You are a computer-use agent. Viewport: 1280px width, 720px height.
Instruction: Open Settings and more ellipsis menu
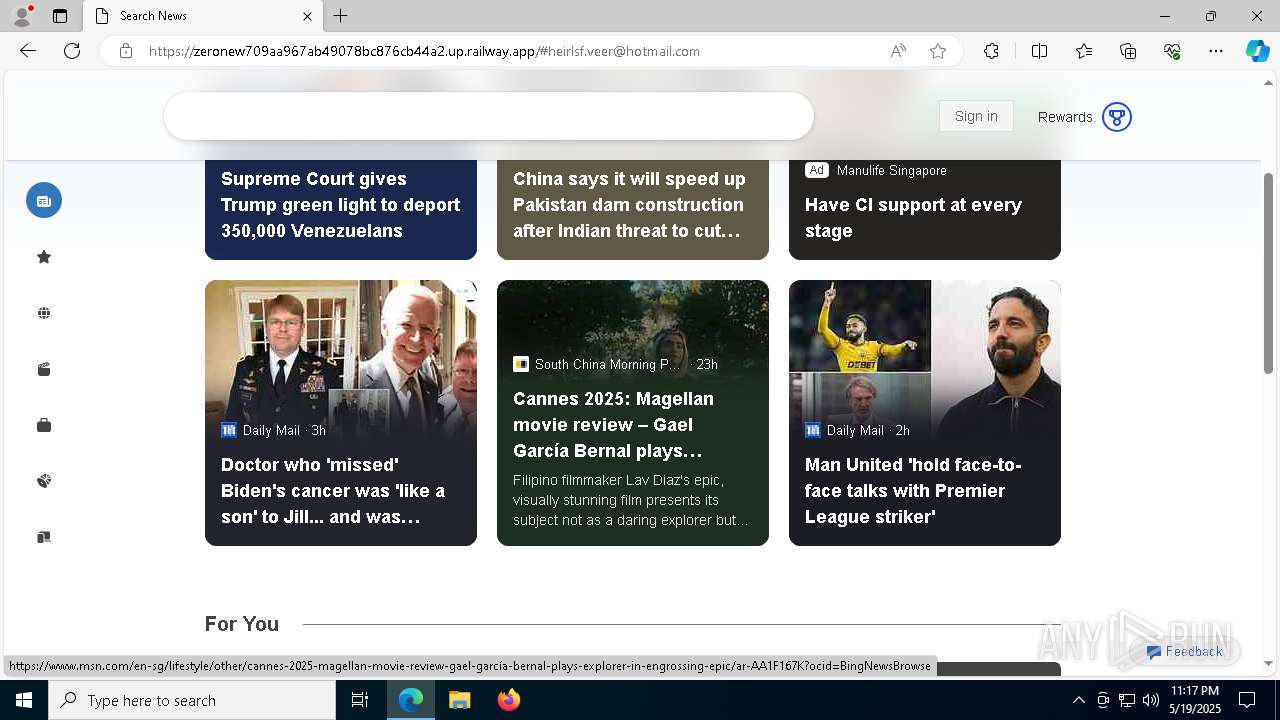(x=1216, y=51)
